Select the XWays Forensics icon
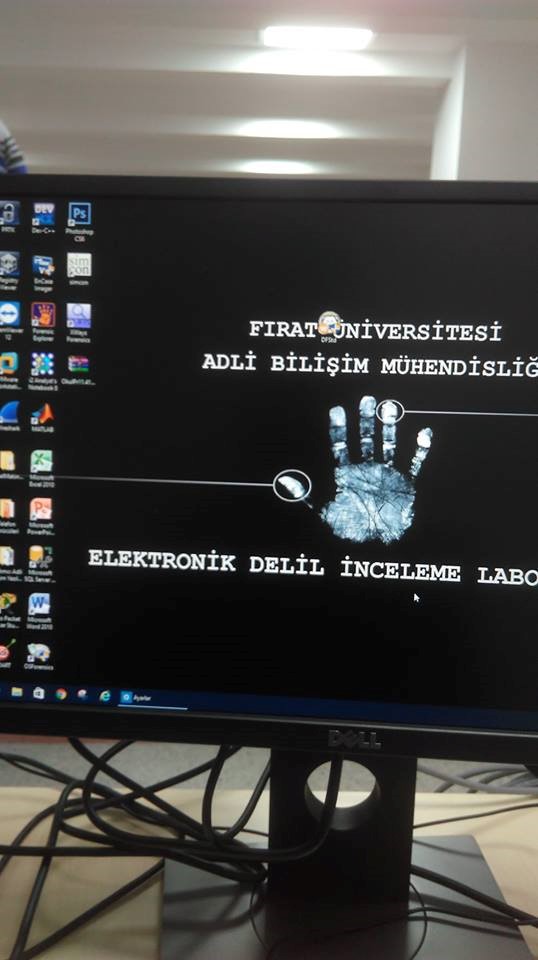 click(x=79, y=322)
